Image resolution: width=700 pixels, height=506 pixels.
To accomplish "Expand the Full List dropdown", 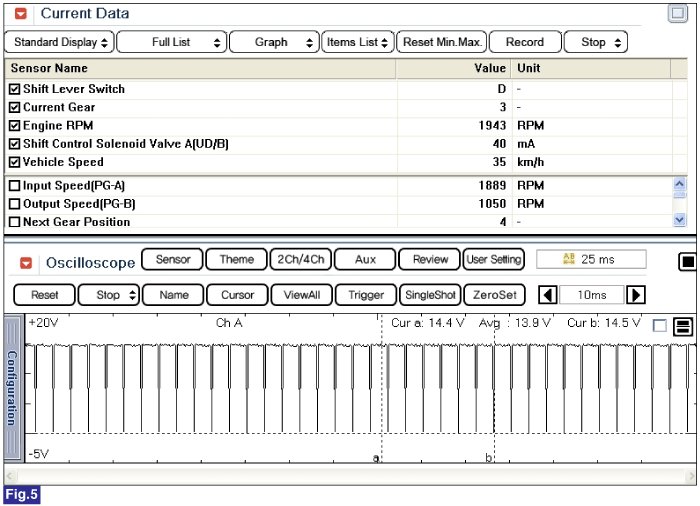I will [171, 42].
